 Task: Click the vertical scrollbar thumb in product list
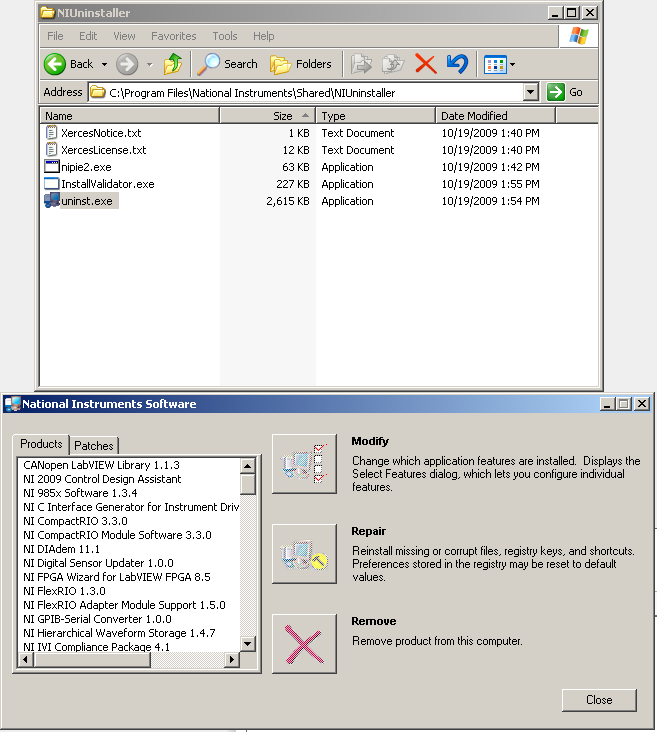coord(248,484)
